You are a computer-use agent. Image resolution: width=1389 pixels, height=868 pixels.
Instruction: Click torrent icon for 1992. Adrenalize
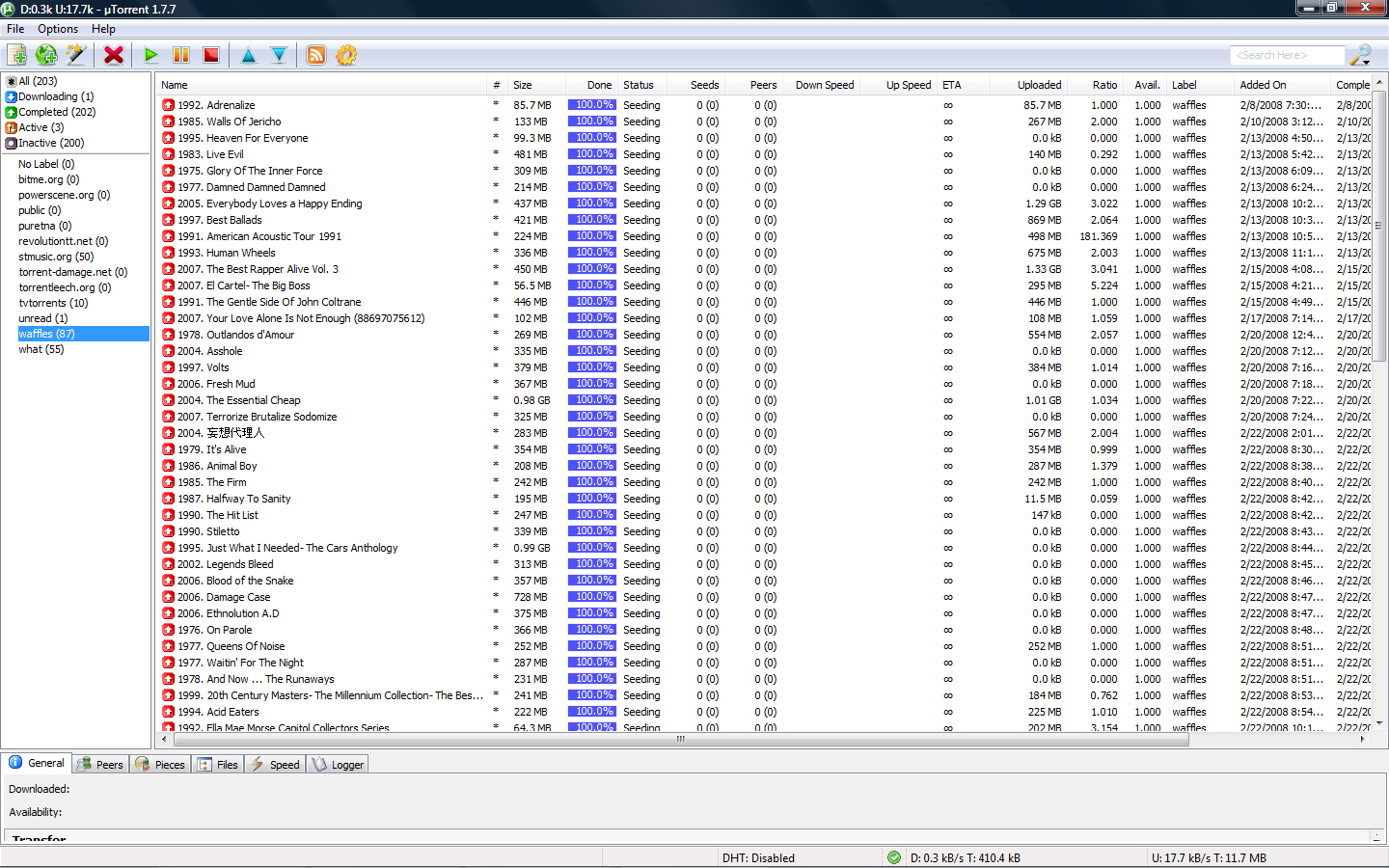pyautogui.click(x=169, y=105)
